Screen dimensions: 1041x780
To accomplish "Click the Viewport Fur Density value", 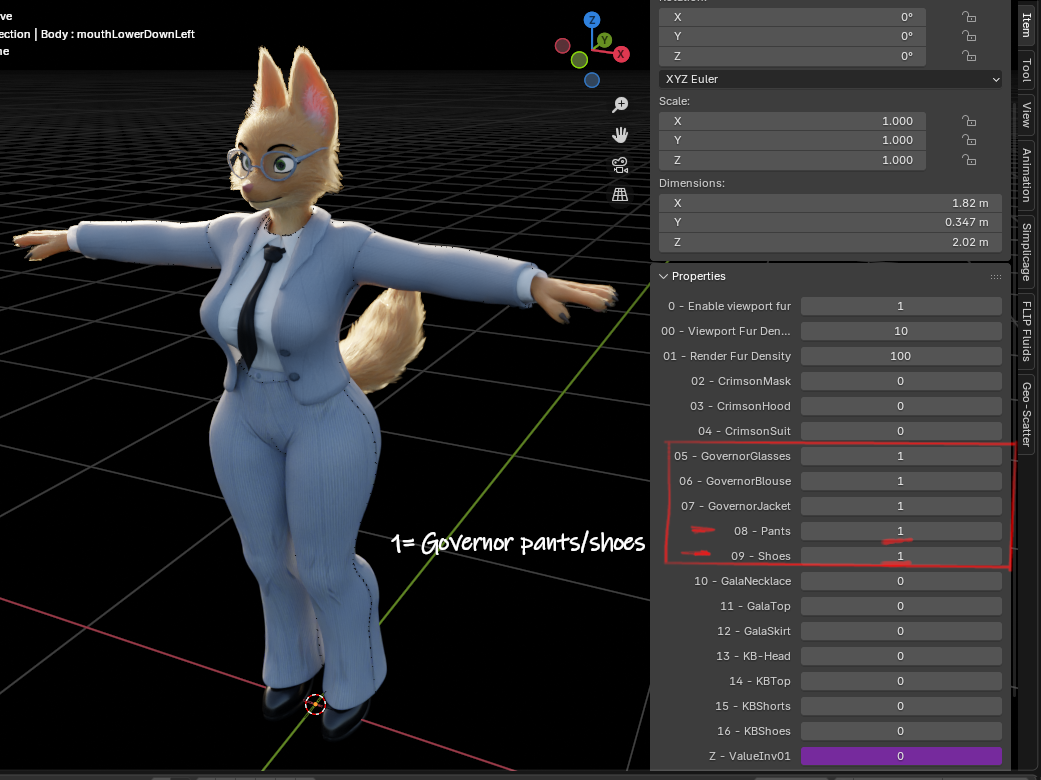I will (x=901, y=331).
